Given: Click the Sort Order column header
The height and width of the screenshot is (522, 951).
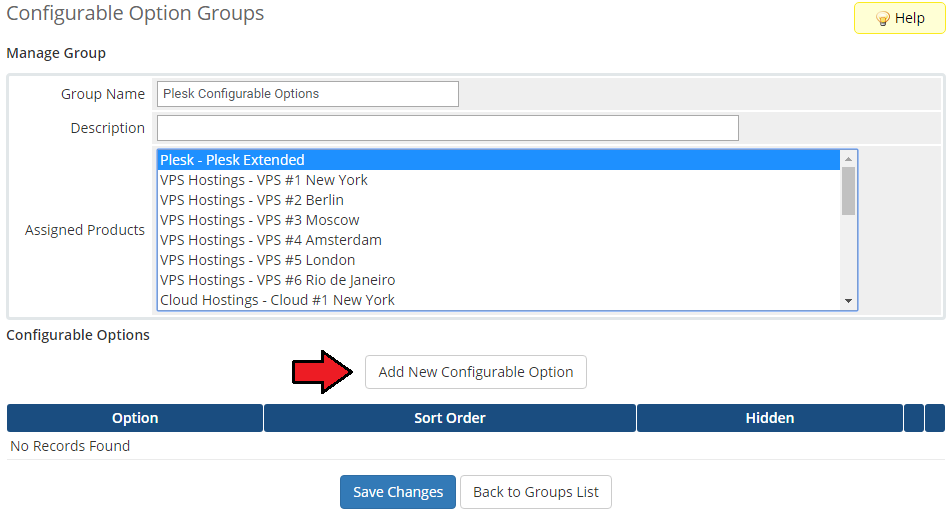Looking at the screenshot, I should pos(450,418).
